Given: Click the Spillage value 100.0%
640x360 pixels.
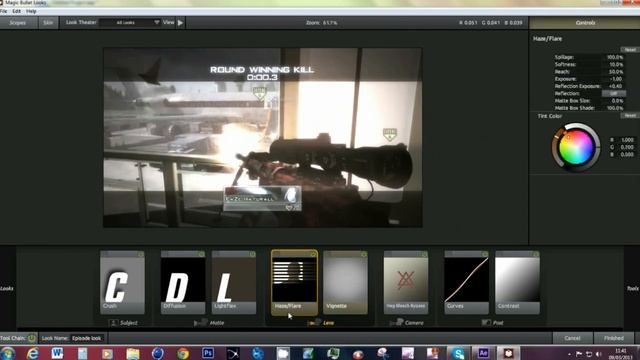Looking at the screenshot, I should click(615, 58).
